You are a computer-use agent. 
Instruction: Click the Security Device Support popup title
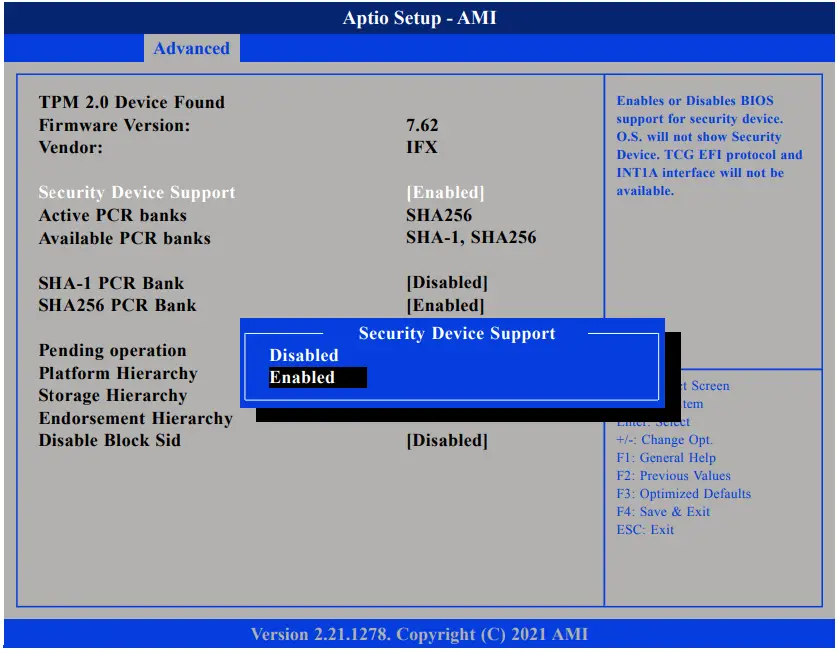coord(457,333)
